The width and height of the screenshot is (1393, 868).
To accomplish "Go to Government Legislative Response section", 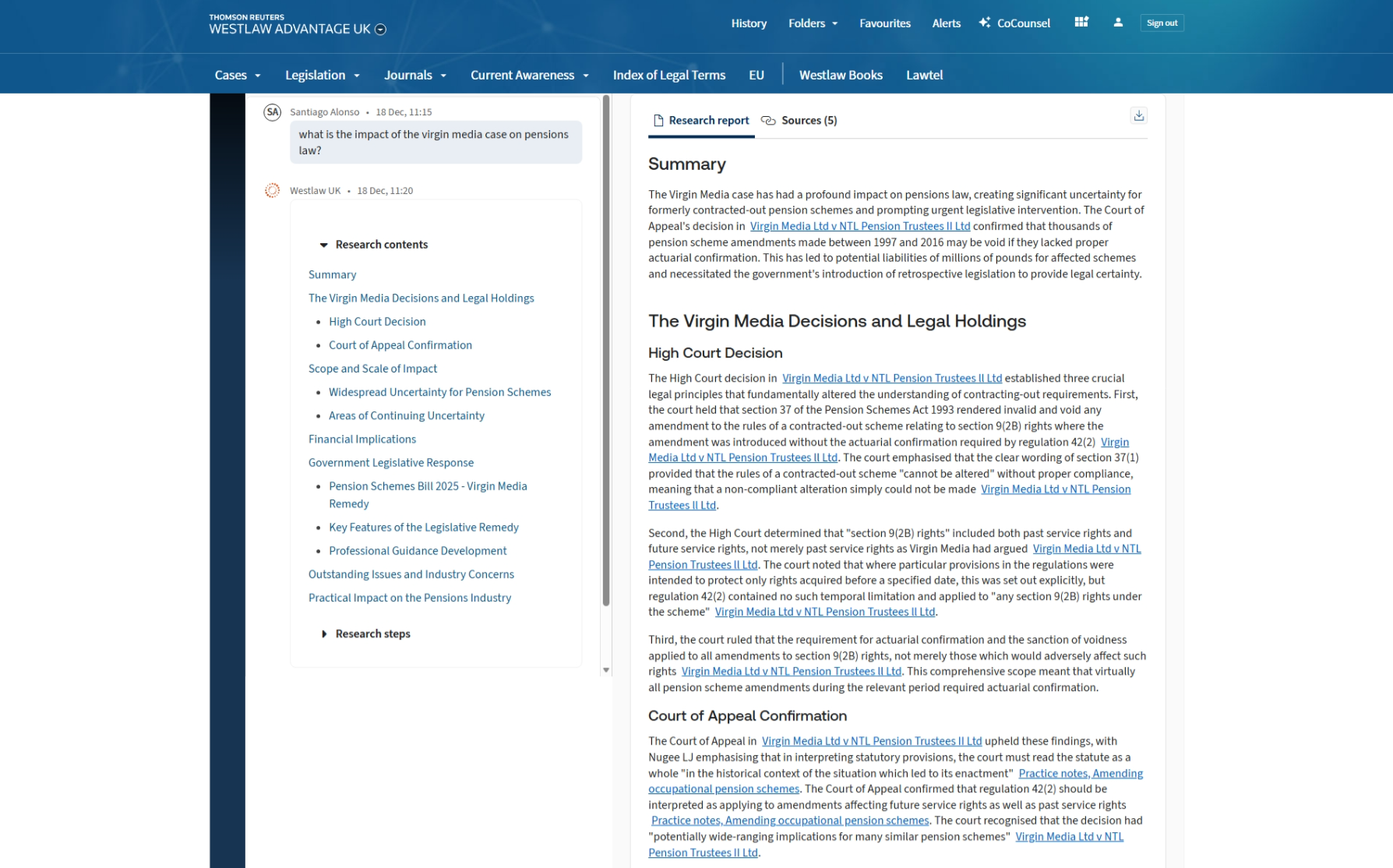I will click(x=391, y=463).
